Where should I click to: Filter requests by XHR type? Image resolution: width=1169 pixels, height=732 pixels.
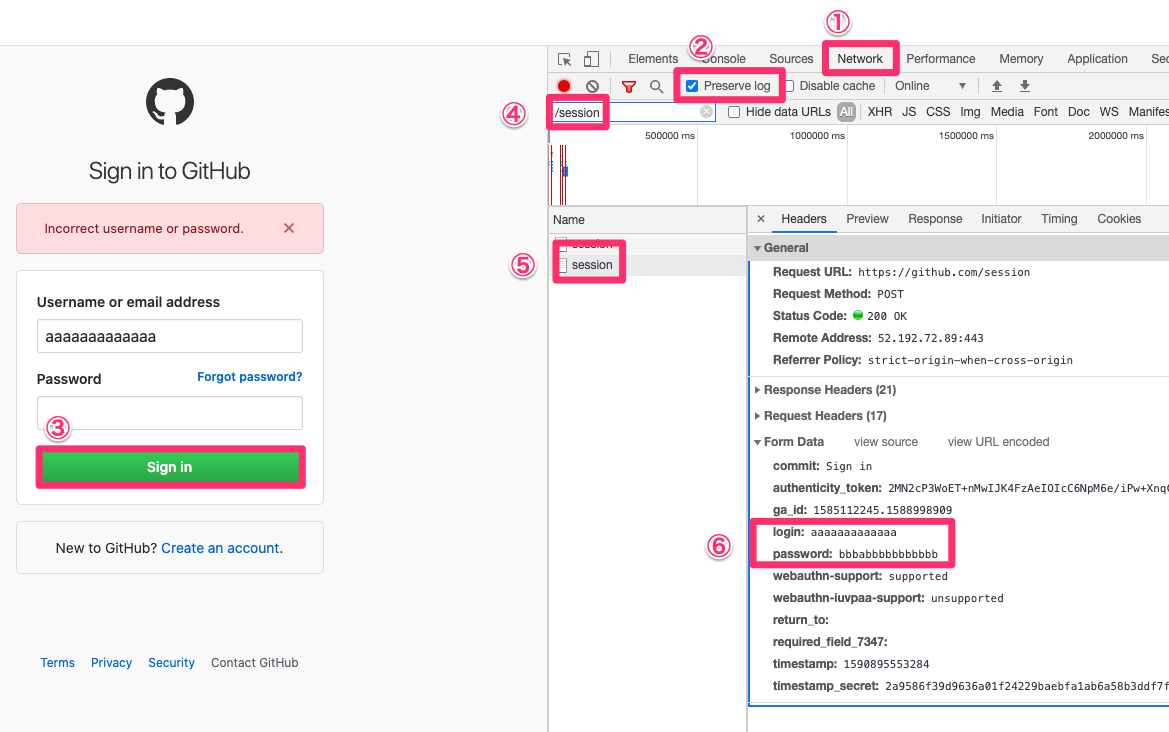880,112
